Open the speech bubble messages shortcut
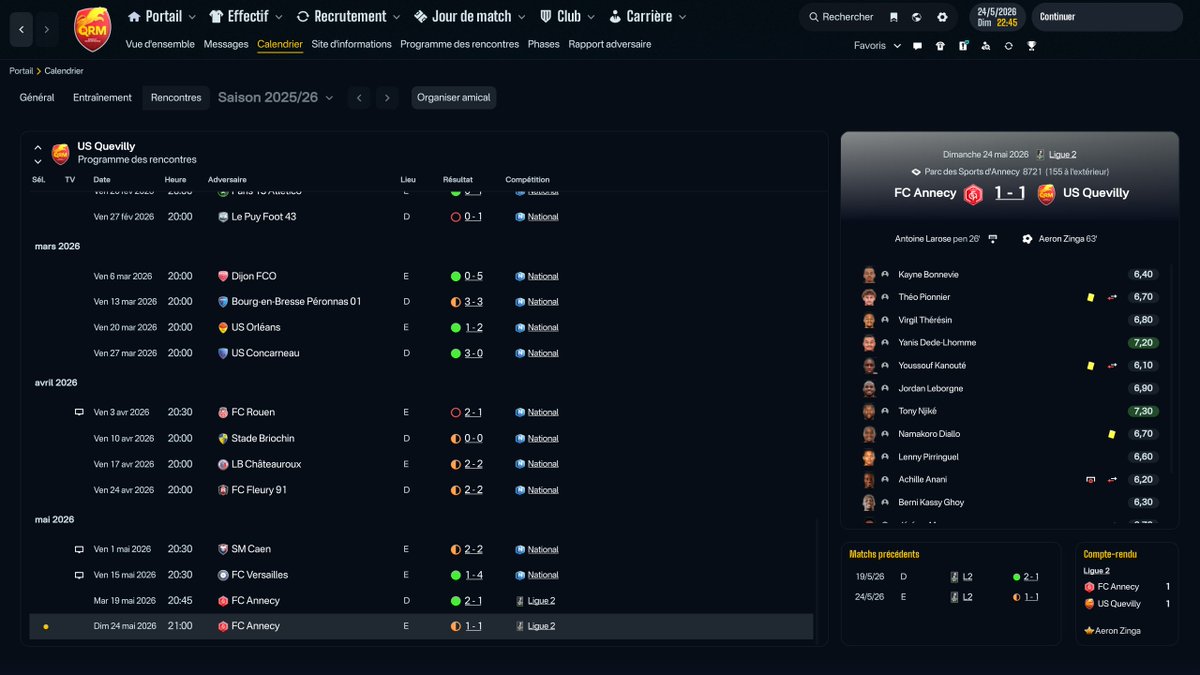This screenshot has width=1200, height=675. coord(917,46)
